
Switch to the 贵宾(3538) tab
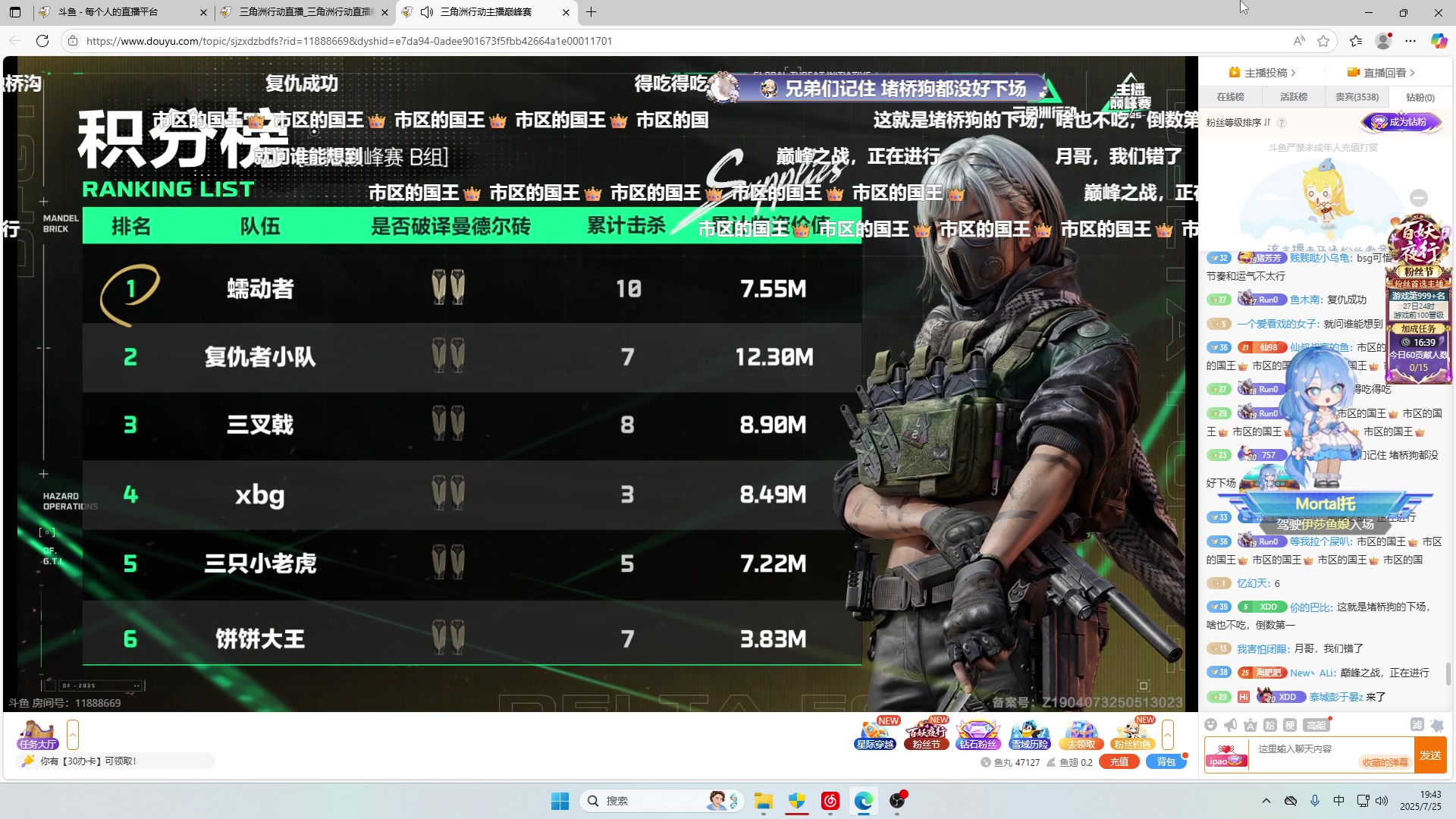coord(1357,97)
